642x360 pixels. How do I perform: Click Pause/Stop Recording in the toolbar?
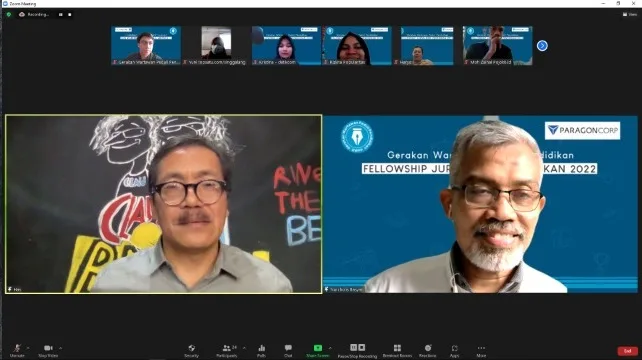pos(357,351)
